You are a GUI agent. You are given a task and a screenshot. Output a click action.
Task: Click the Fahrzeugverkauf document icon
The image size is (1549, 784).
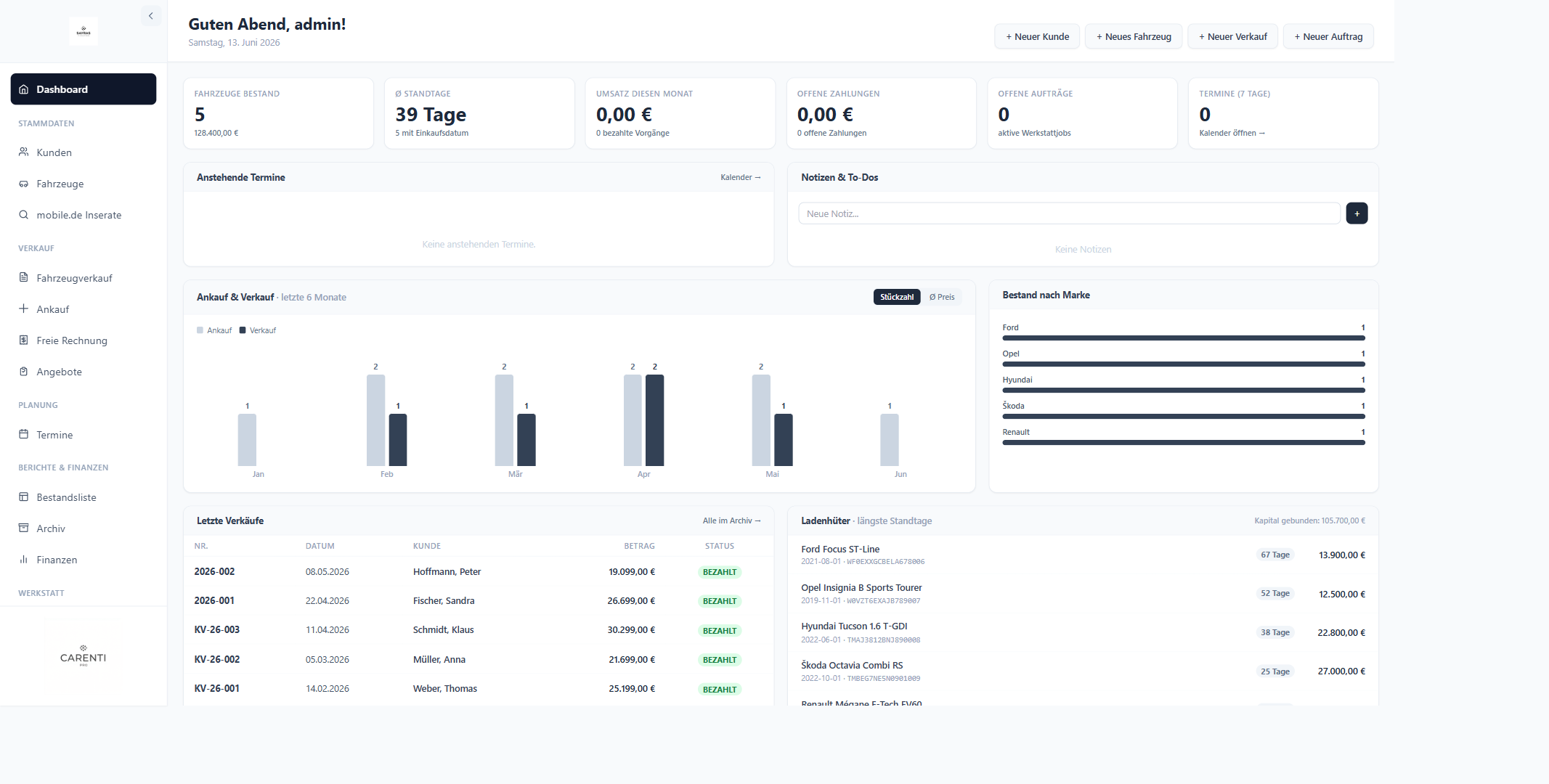click(x=24, y=278)
